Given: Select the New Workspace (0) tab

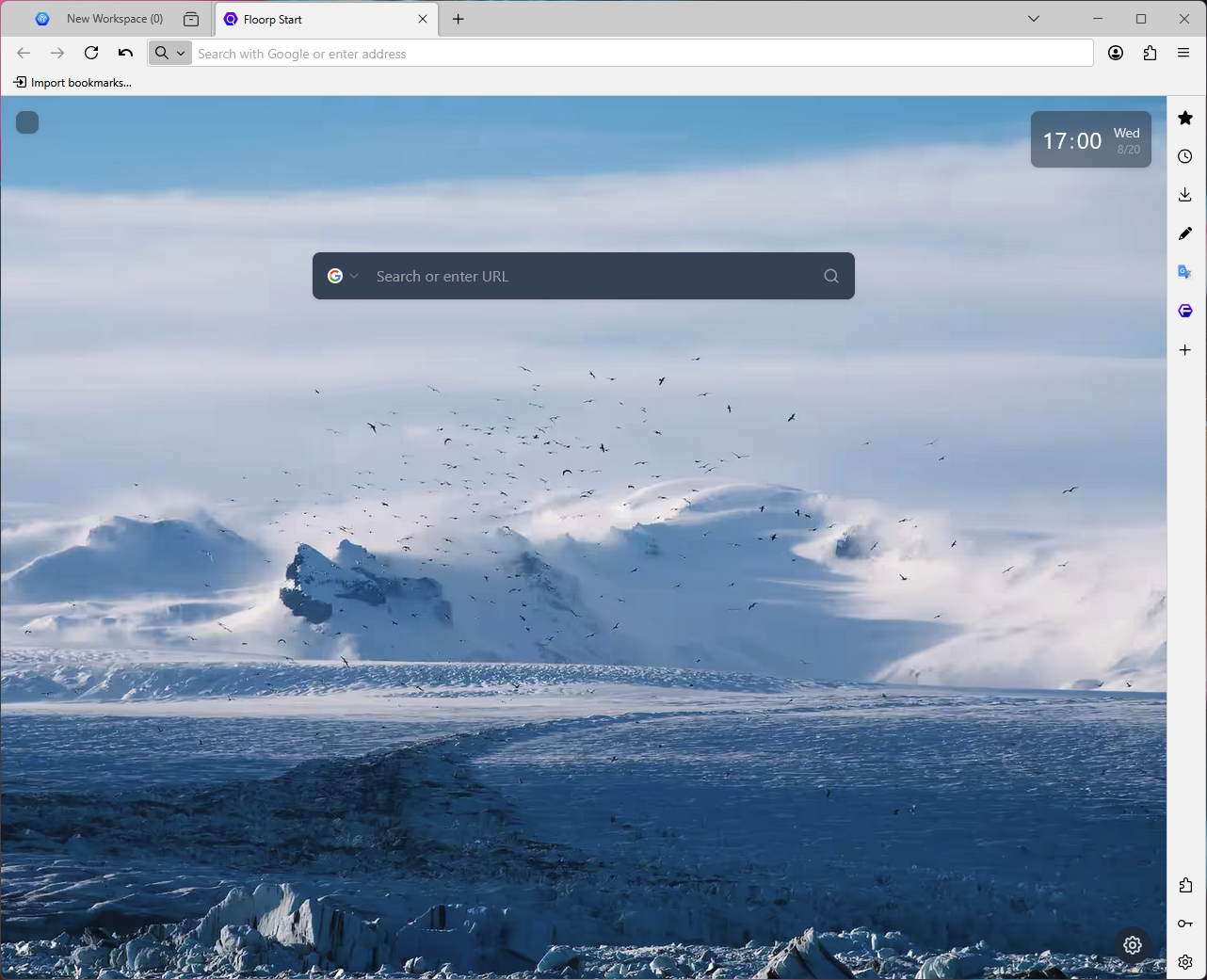Looking at the screenshot, I should tap(101, 19).
